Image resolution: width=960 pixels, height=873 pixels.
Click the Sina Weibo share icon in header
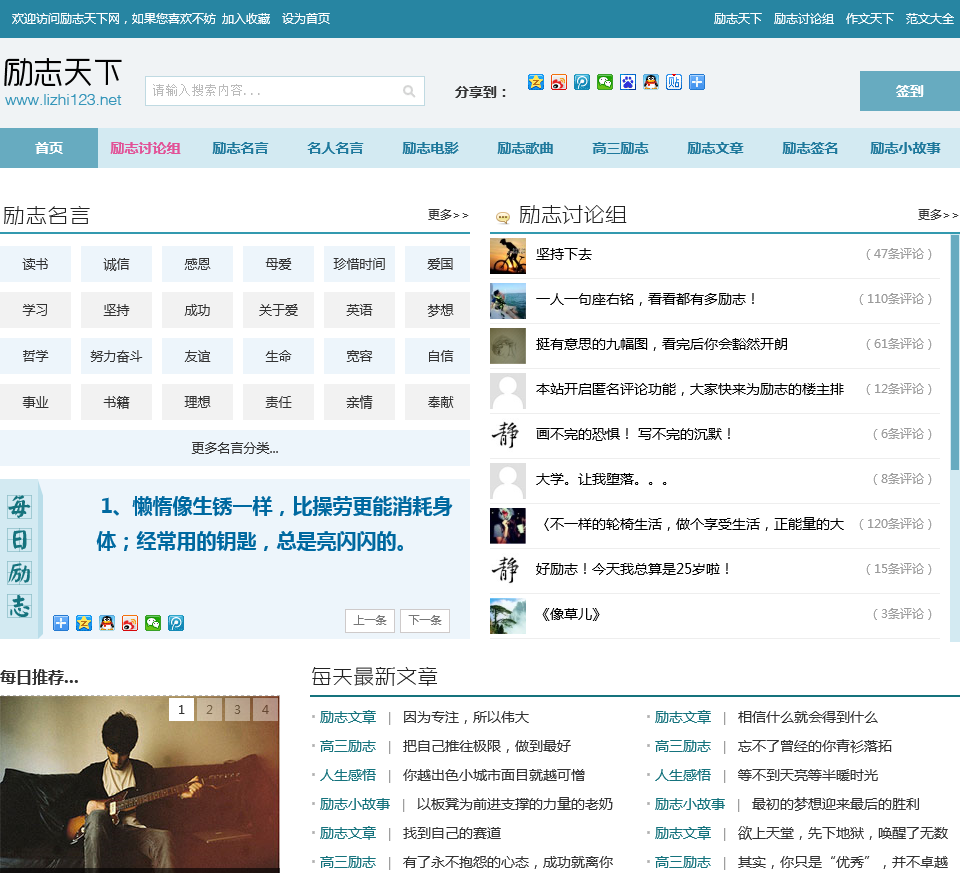(559, 82)
